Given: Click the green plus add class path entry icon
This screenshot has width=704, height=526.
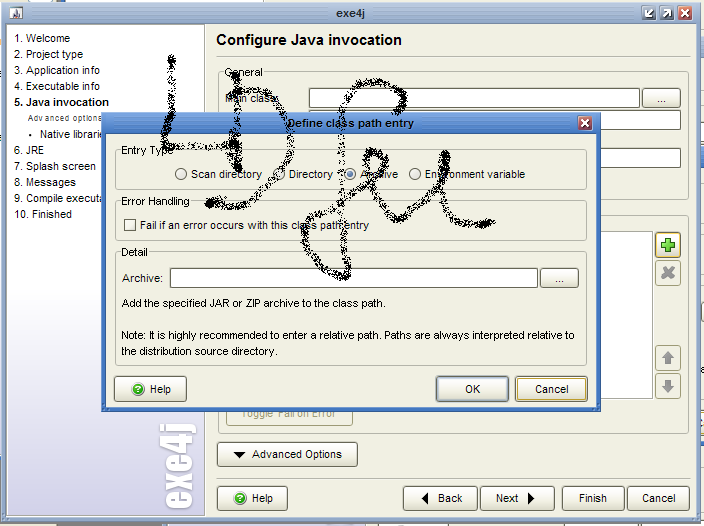Looking at the screenshot, I should (x=668, y=245).
